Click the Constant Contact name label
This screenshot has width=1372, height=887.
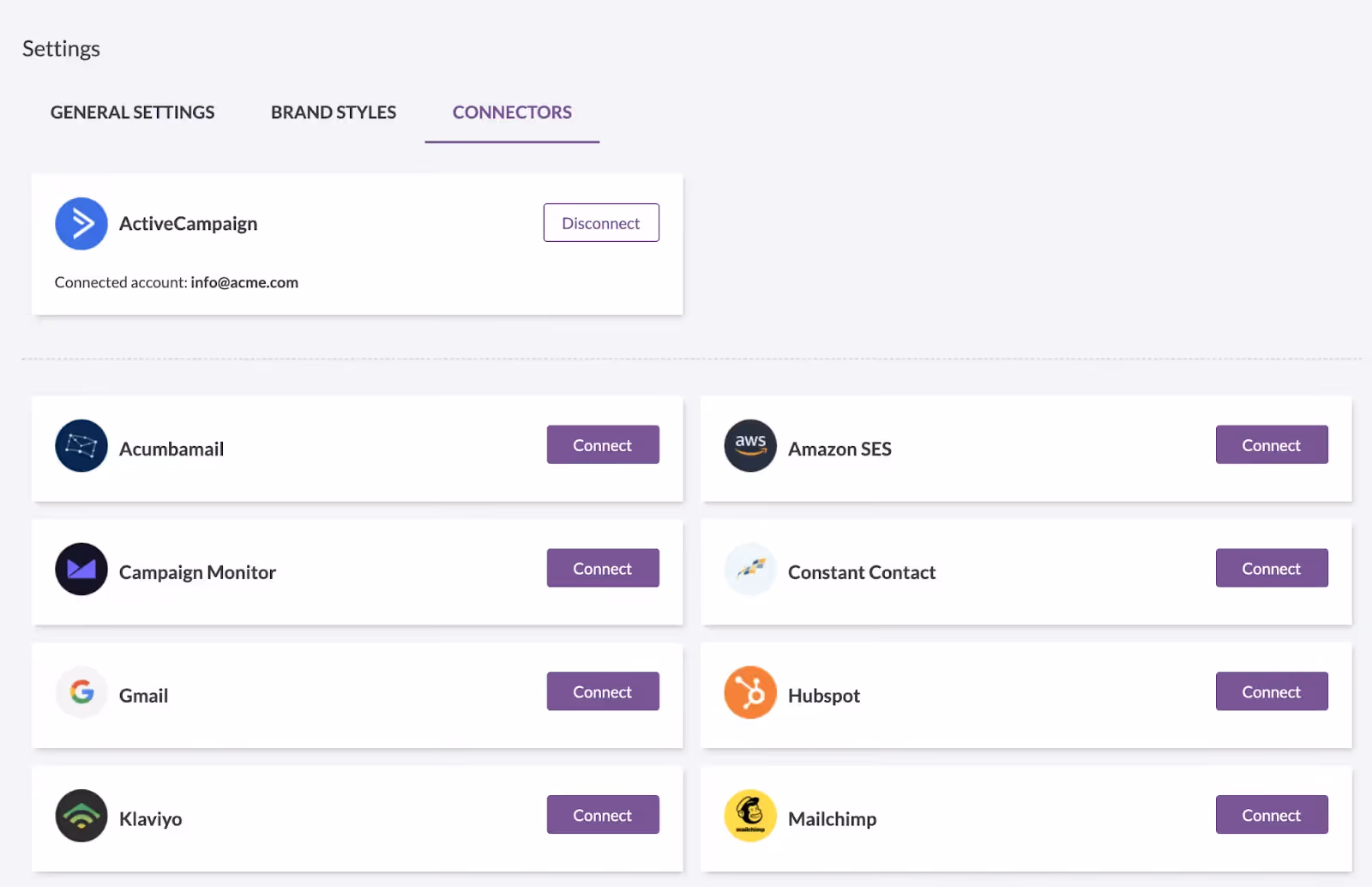click(862, 572)
